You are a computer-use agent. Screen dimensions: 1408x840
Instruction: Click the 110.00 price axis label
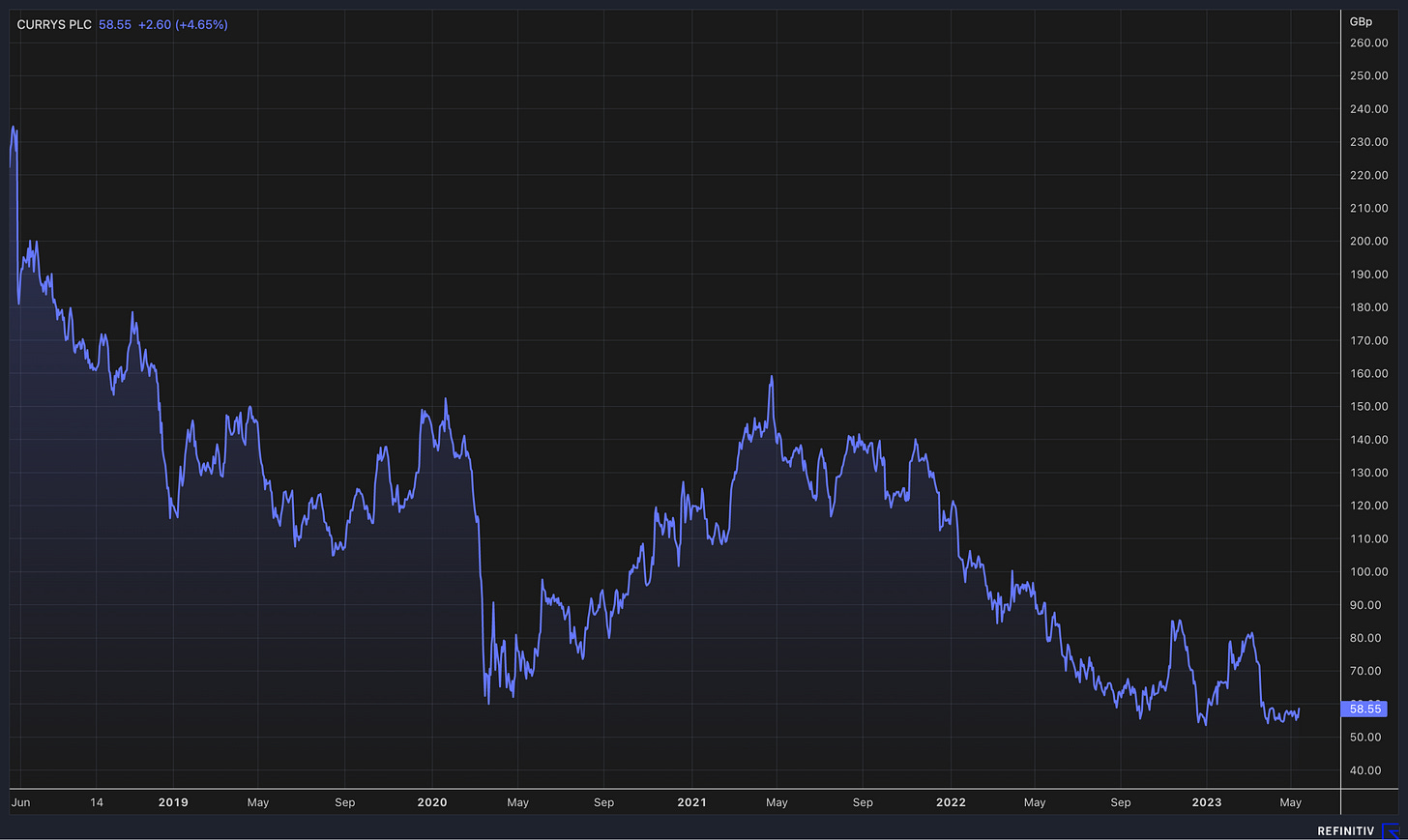pyautogui.click(x=1369, y=538)
